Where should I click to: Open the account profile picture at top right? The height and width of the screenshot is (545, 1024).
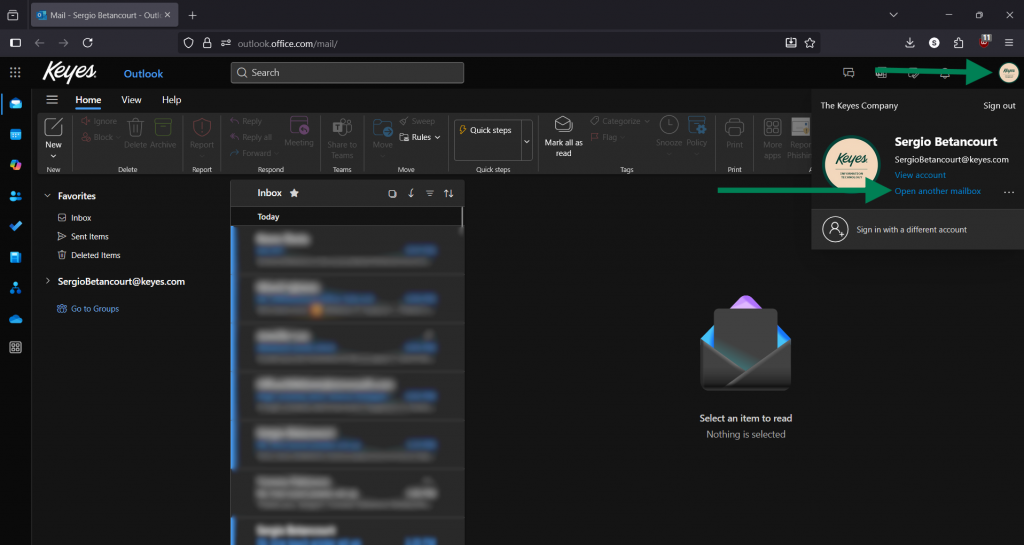(1008, 72)
